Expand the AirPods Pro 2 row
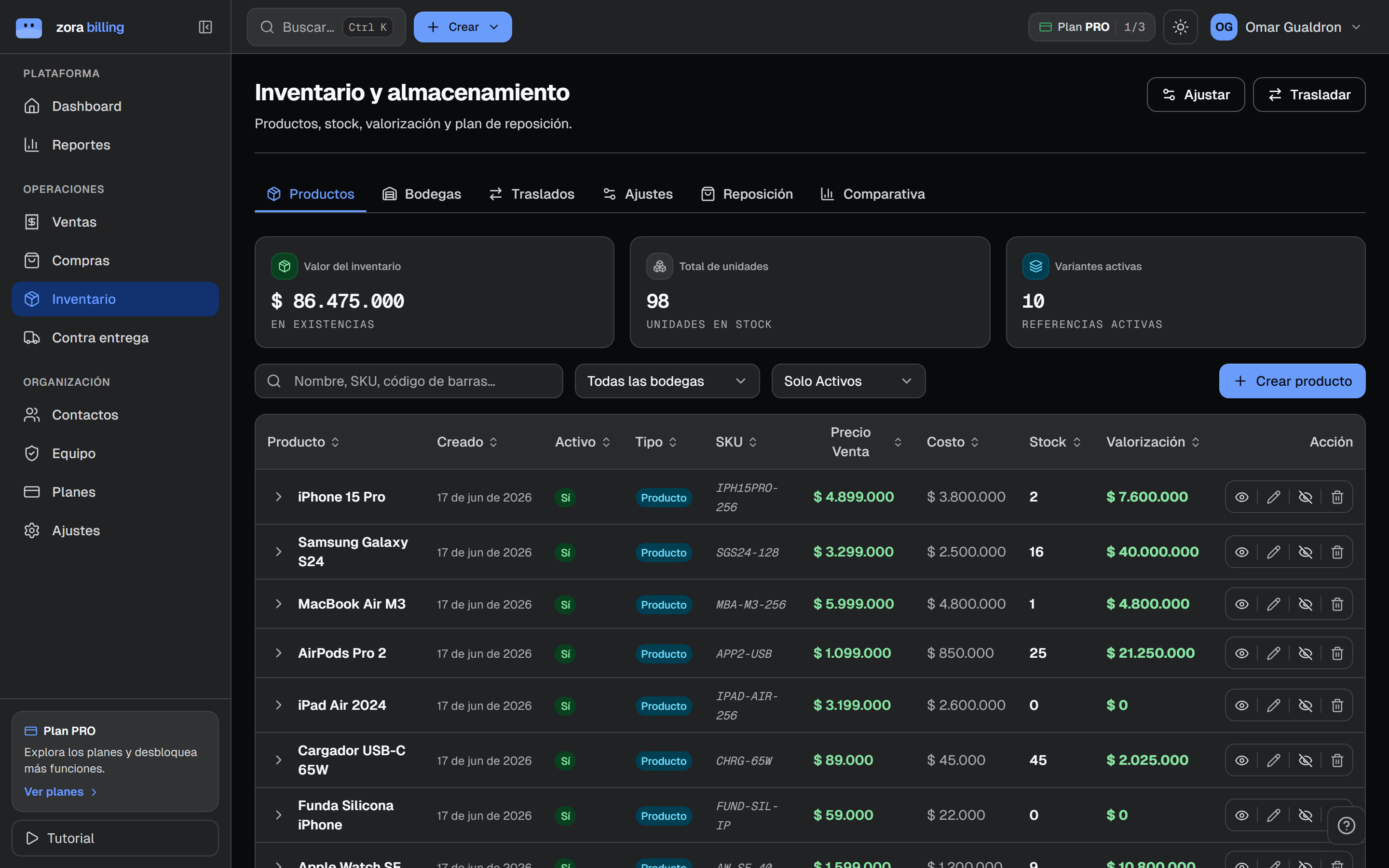 point(278,653)
